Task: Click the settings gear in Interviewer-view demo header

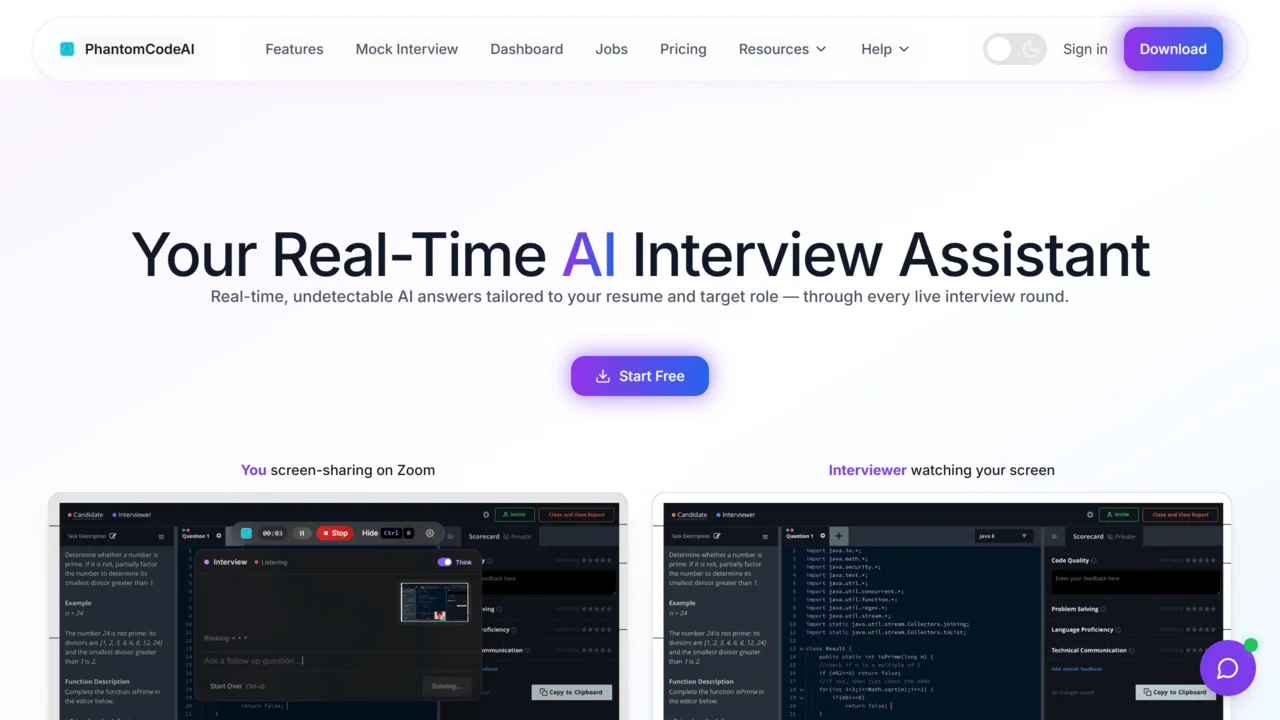Action: click(1090, 515)
